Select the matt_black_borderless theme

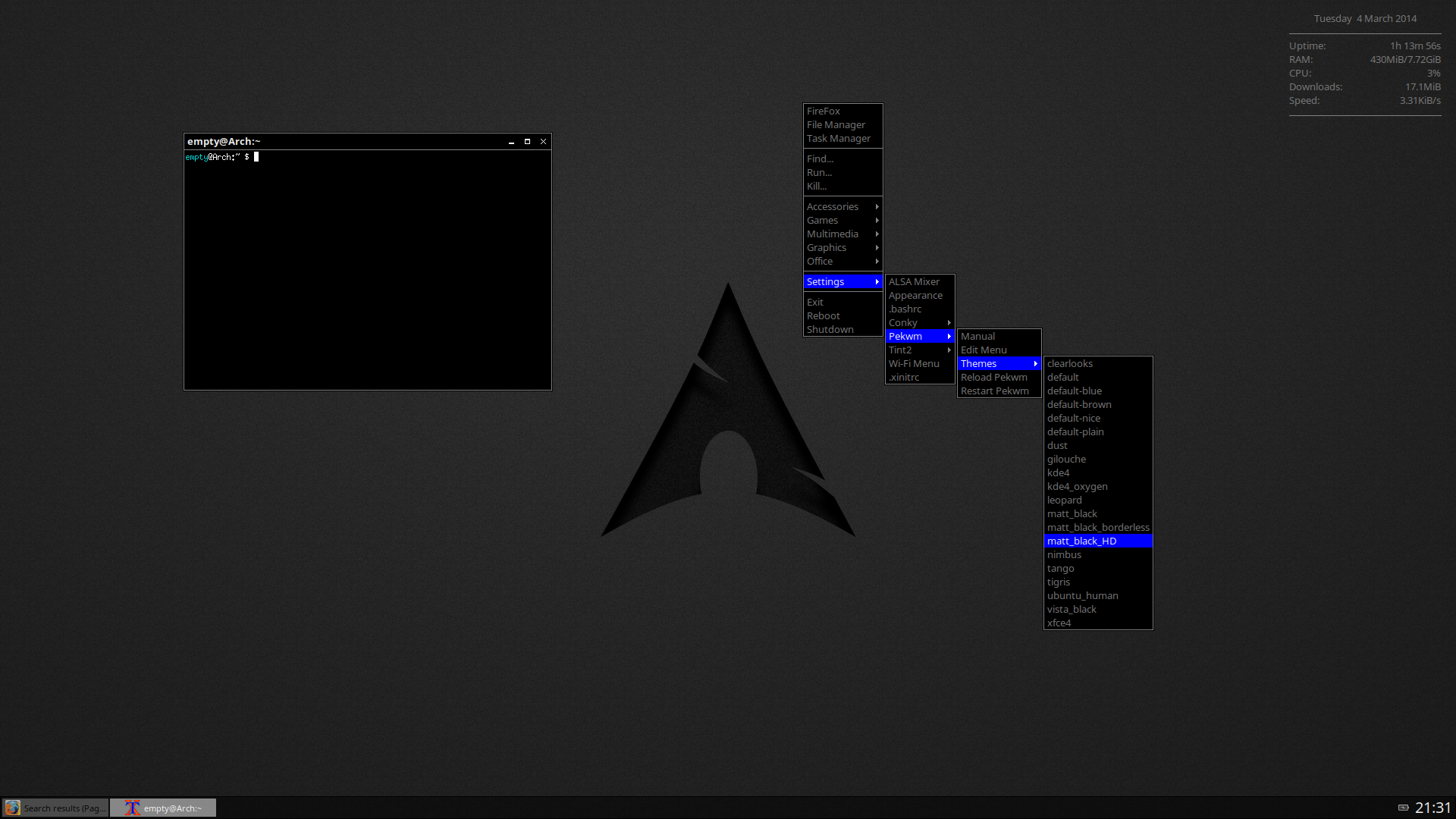pyautogui.click(x=1098, y=527)
